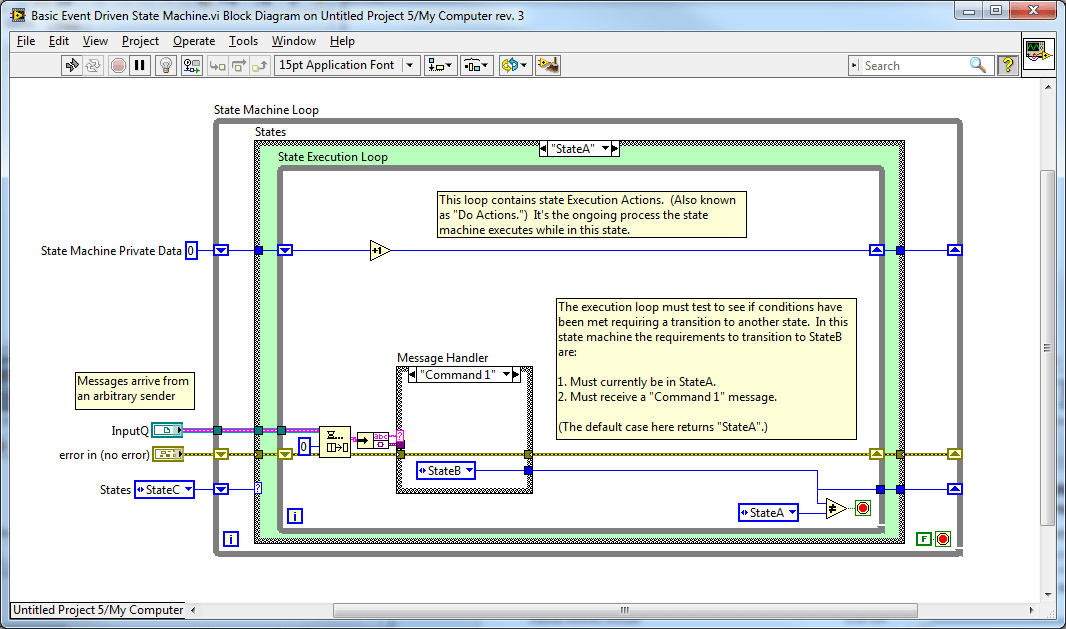
Task: Open the Project menu
Action: pyautogui.click(x=140, y=41)
